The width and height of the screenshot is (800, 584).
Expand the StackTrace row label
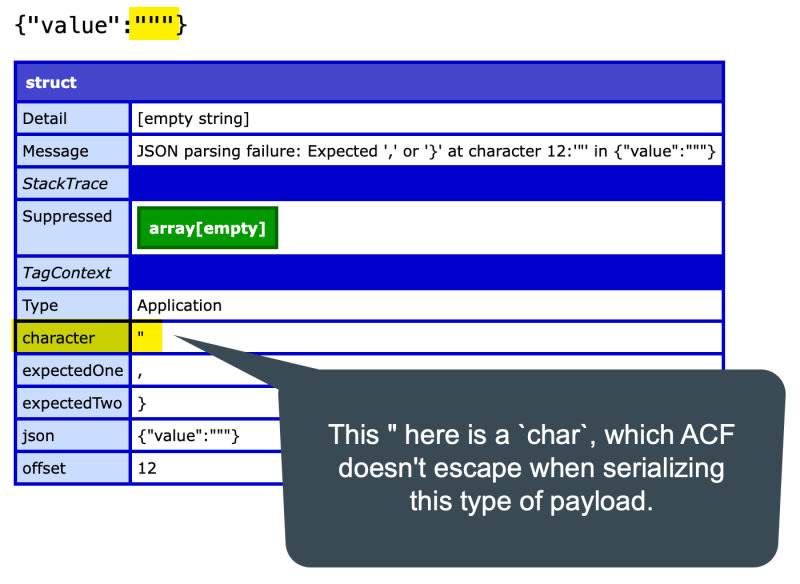[x=66, y=184]
